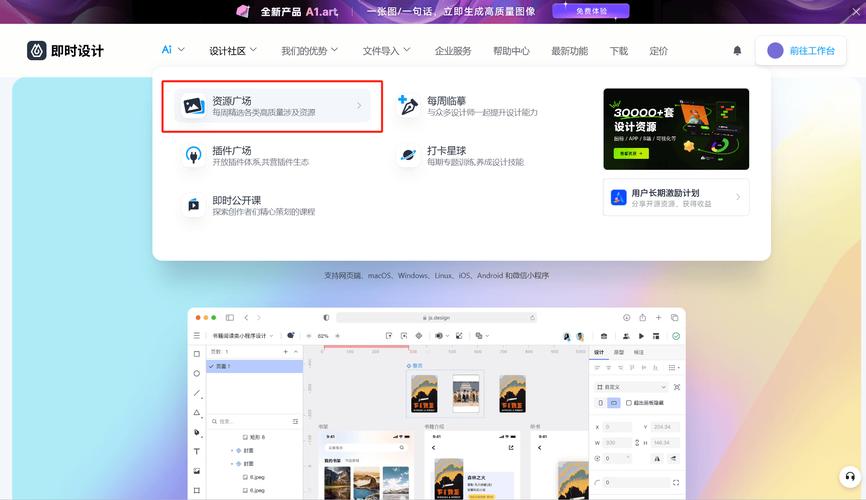Select the ellipse tool in editor preview
Screen dimensions: 866x500
(197, 373)
